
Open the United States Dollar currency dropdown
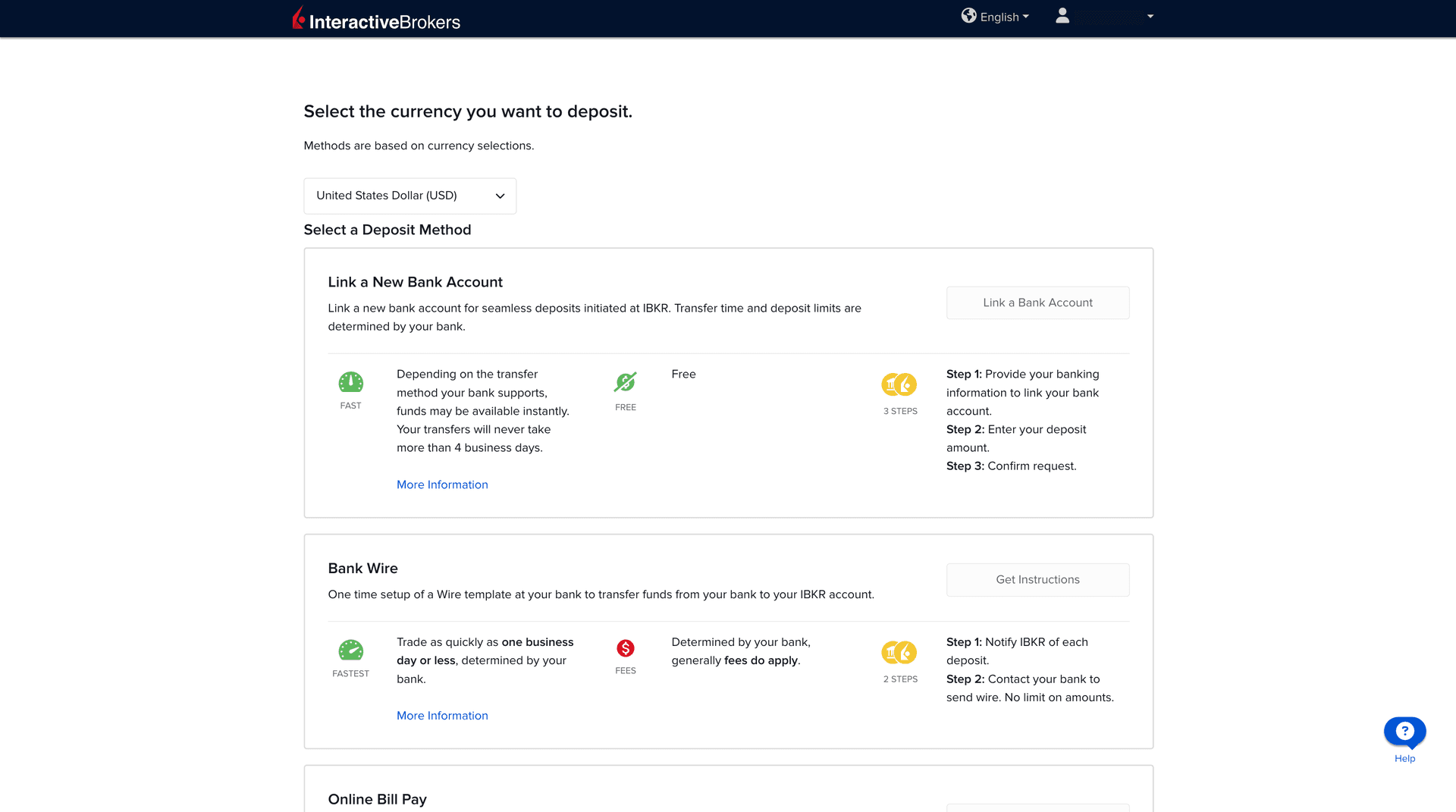click(409, 196)
